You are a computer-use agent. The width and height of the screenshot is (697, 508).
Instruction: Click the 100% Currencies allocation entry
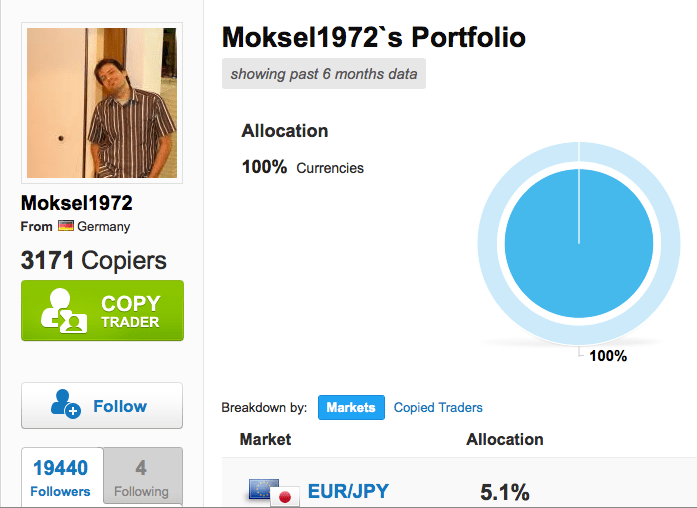click(303, 167)
